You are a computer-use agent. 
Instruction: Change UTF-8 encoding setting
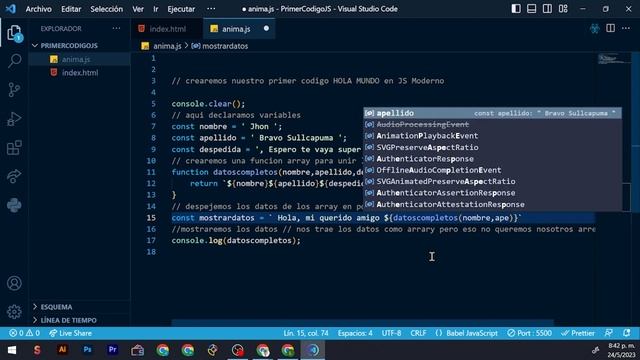pos(391,333)
